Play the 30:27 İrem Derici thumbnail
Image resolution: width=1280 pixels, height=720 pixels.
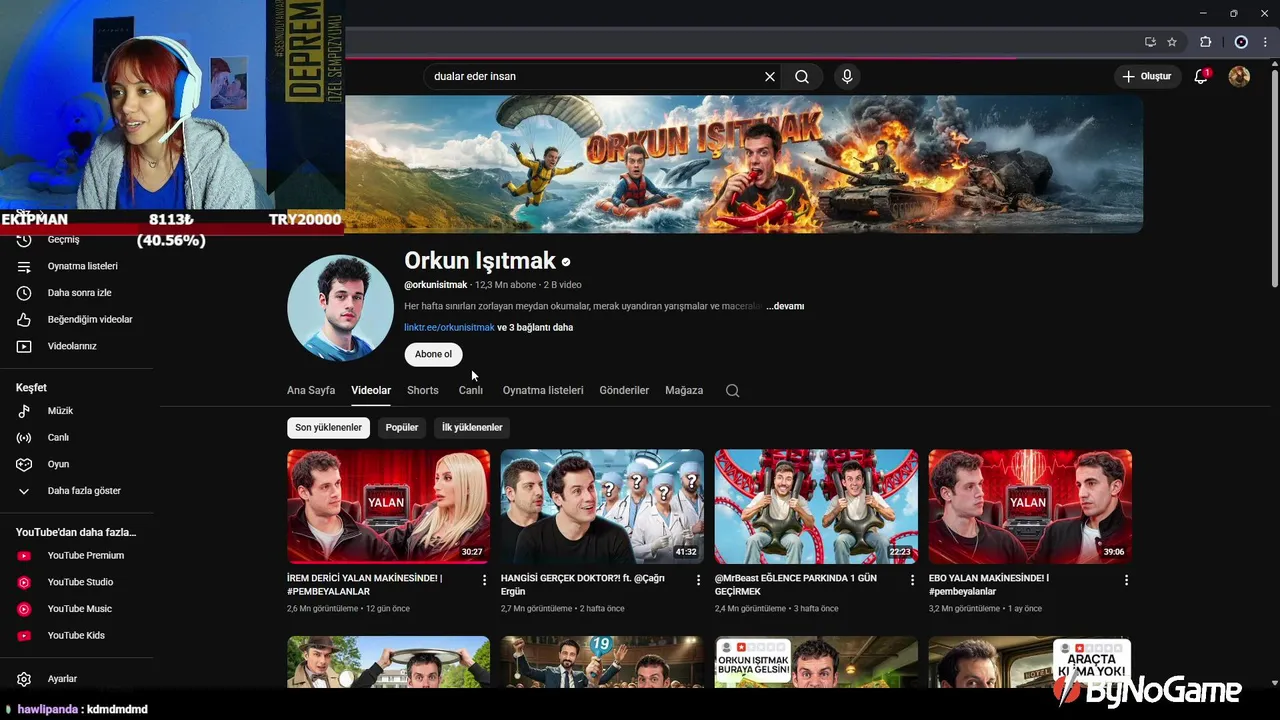[388, 506]
